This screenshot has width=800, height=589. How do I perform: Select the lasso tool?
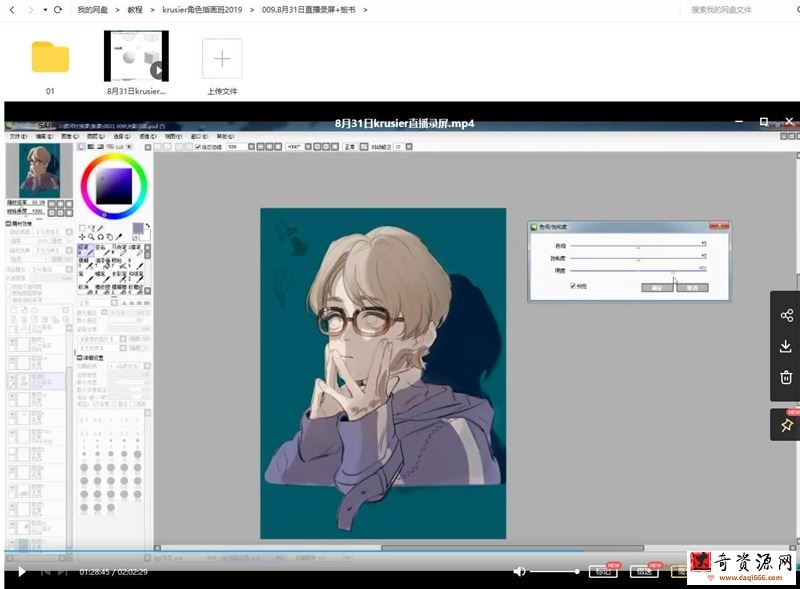(91, 228)
